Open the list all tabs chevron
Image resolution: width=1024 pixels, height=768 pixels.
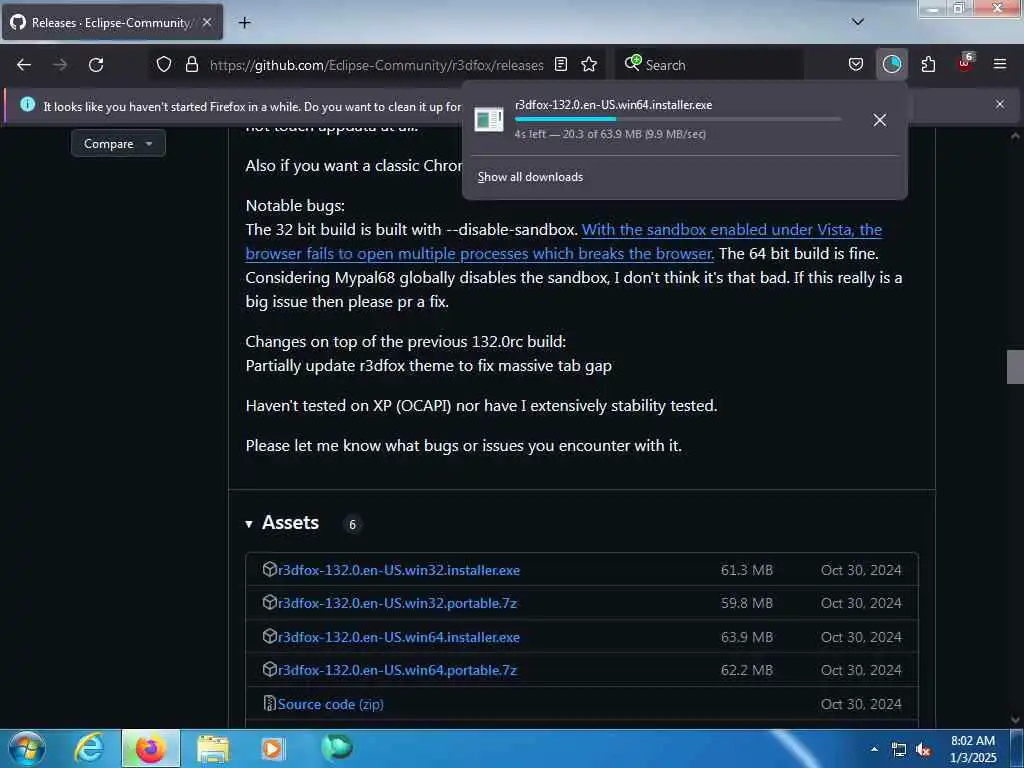point(858,22)
